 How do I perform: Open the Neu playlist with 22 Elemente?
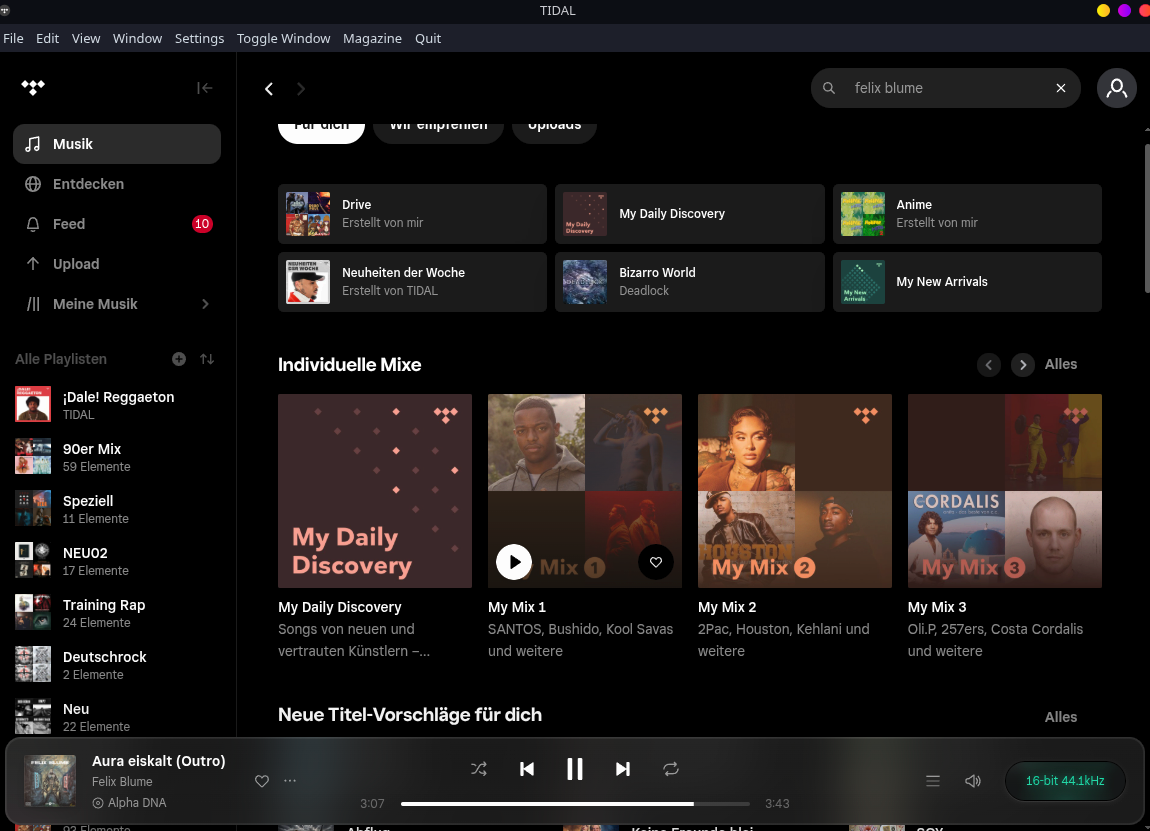point(117,717)
